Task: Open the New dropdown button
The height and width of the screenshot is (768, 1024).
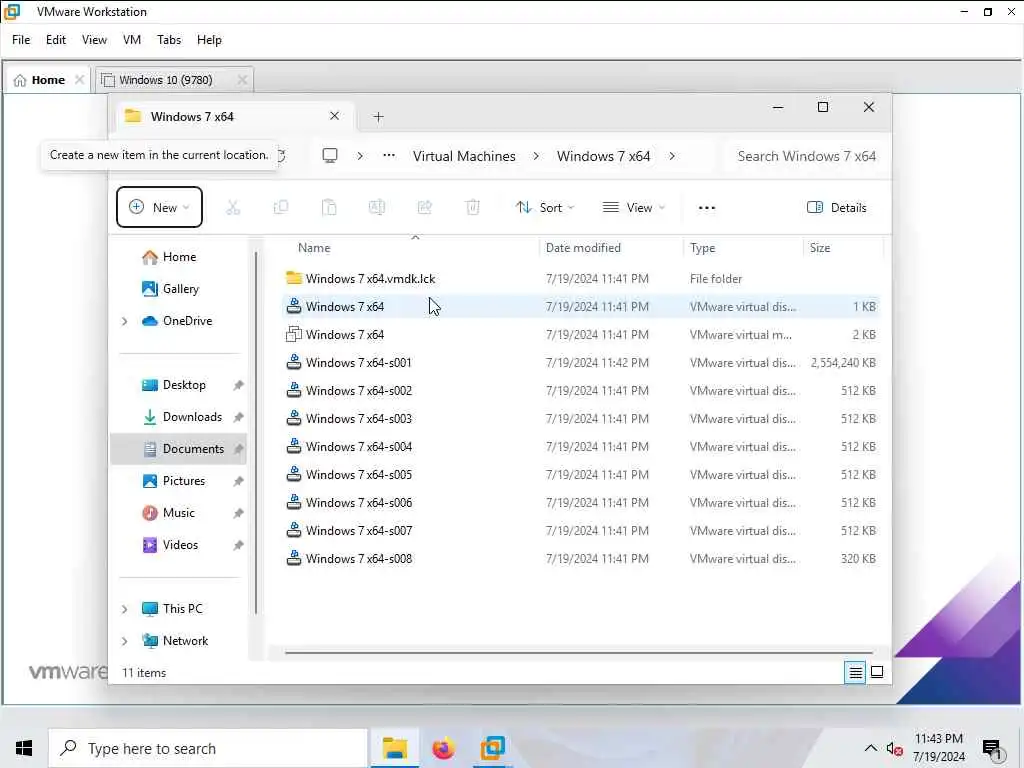Action: coord(159,207)
